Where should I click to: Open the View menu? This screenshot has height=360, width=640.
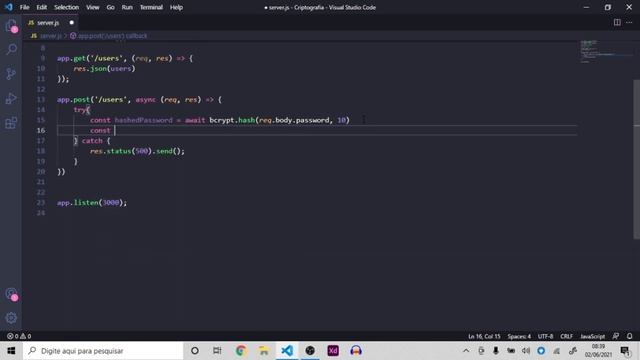93,7
